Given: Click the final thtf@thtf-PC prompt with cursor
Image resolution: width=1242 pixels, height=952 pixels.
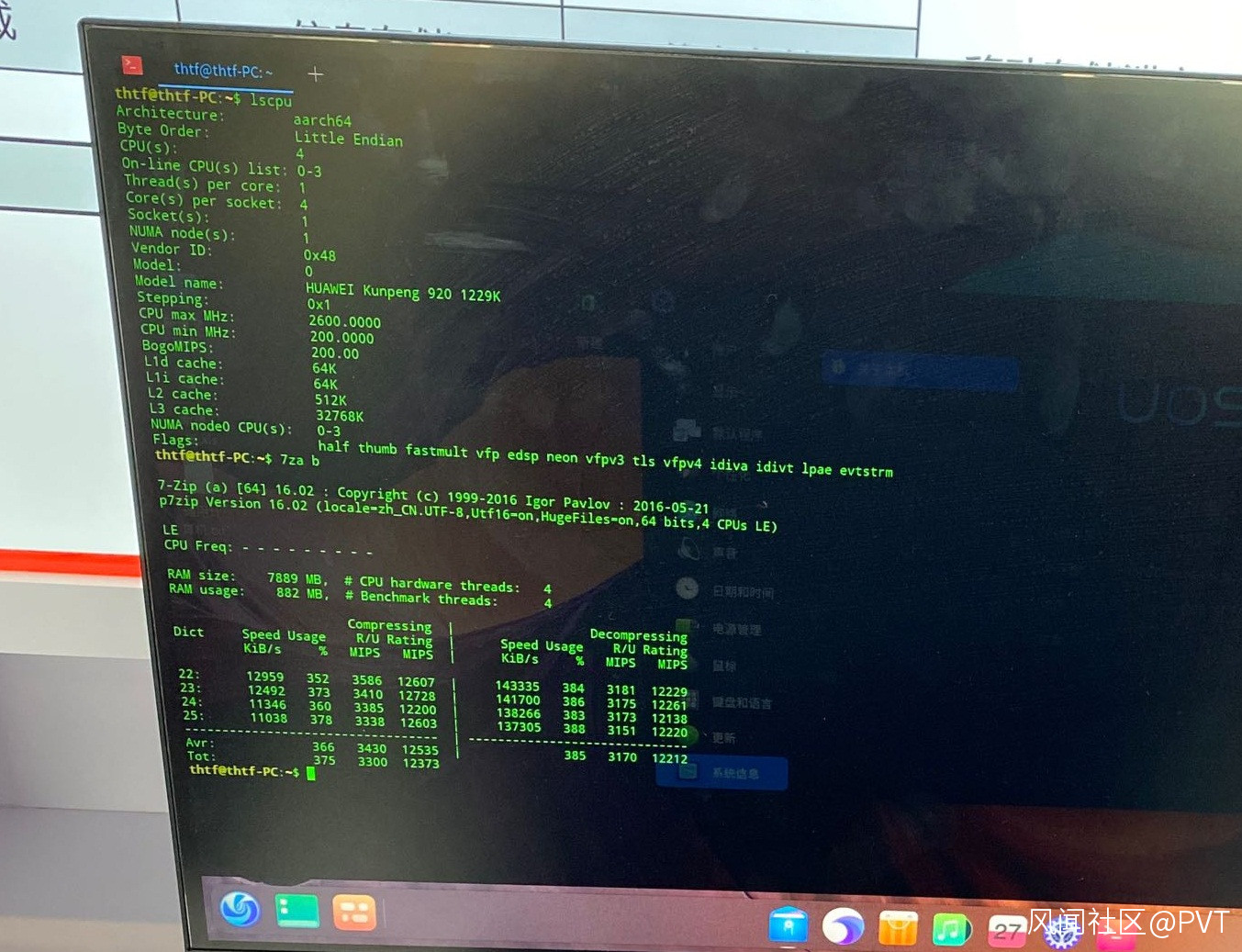Looking at the screenshot, I should click(252, 771).
